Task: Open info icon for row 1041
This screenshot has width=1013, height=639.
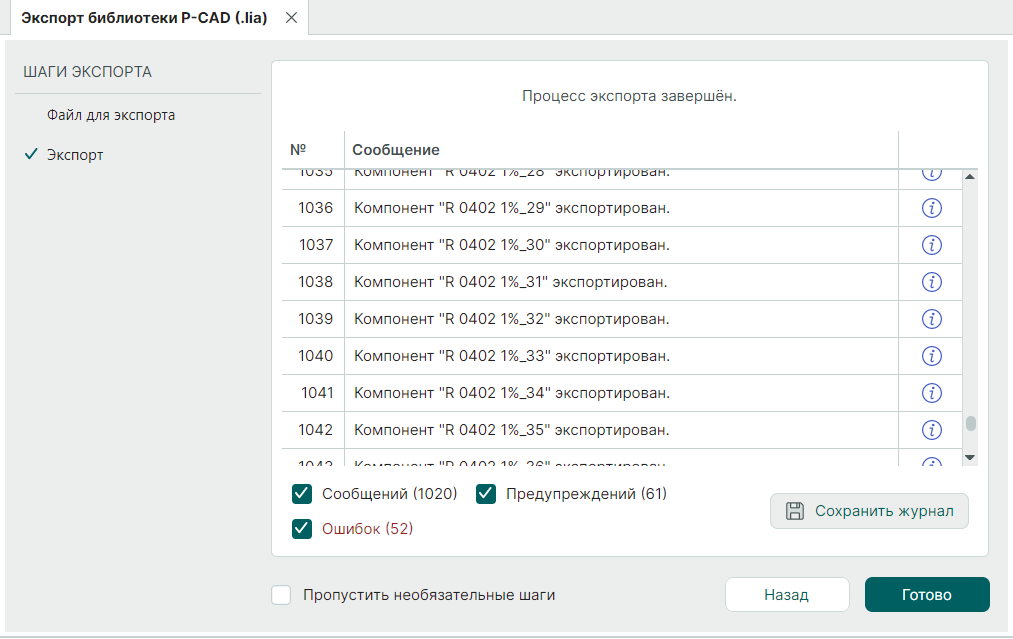Action: (931, 393)
